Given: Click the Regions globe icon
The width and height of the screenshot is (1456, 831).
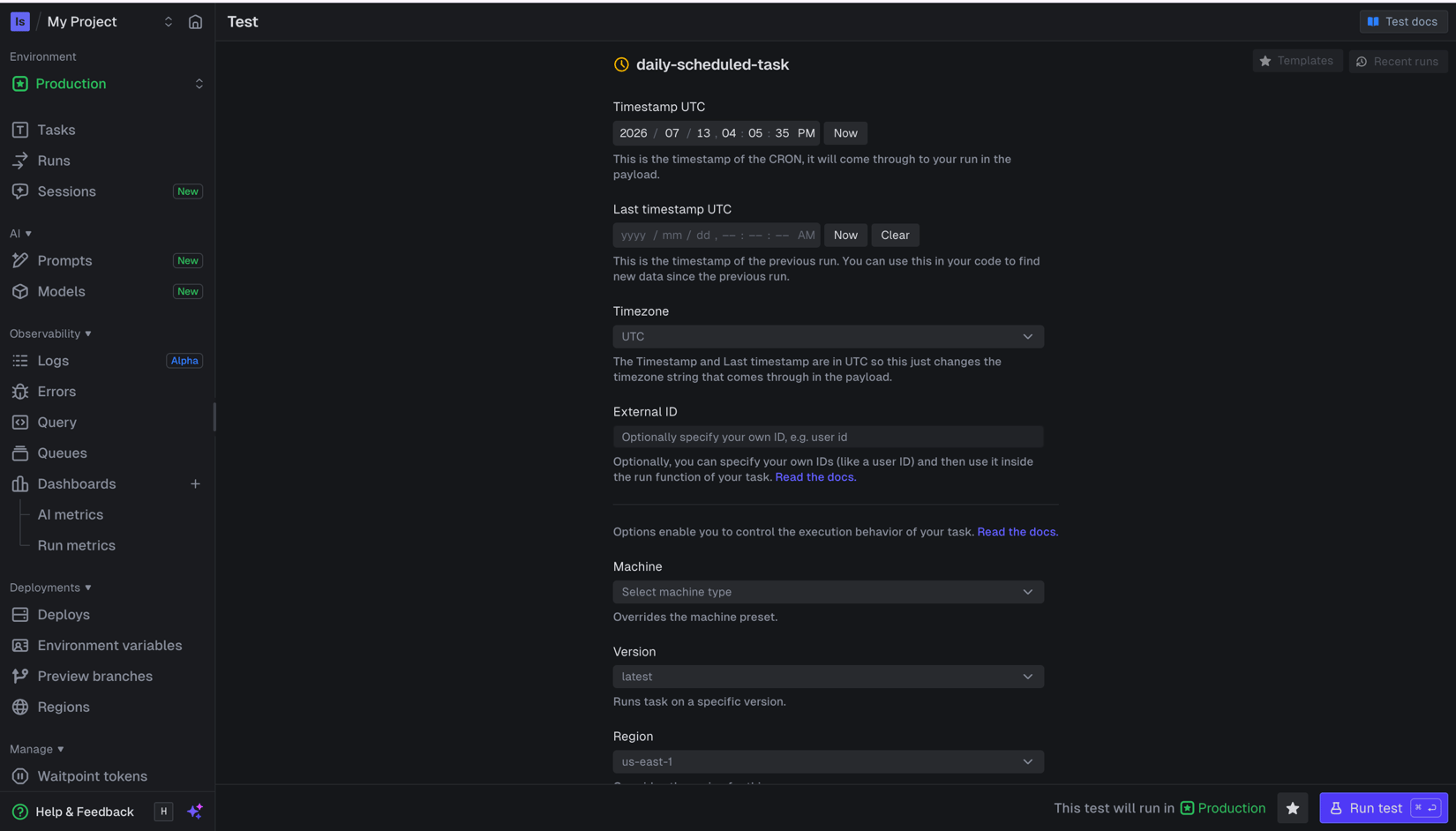Looking at the screenshot, I should point(20,707).
